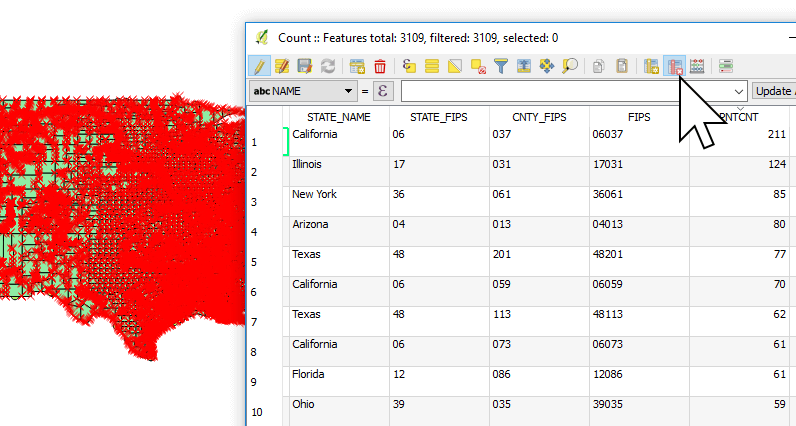Click FIPS cell 12086
Viewport: 796px width, 426px height.
pos(639,381)
